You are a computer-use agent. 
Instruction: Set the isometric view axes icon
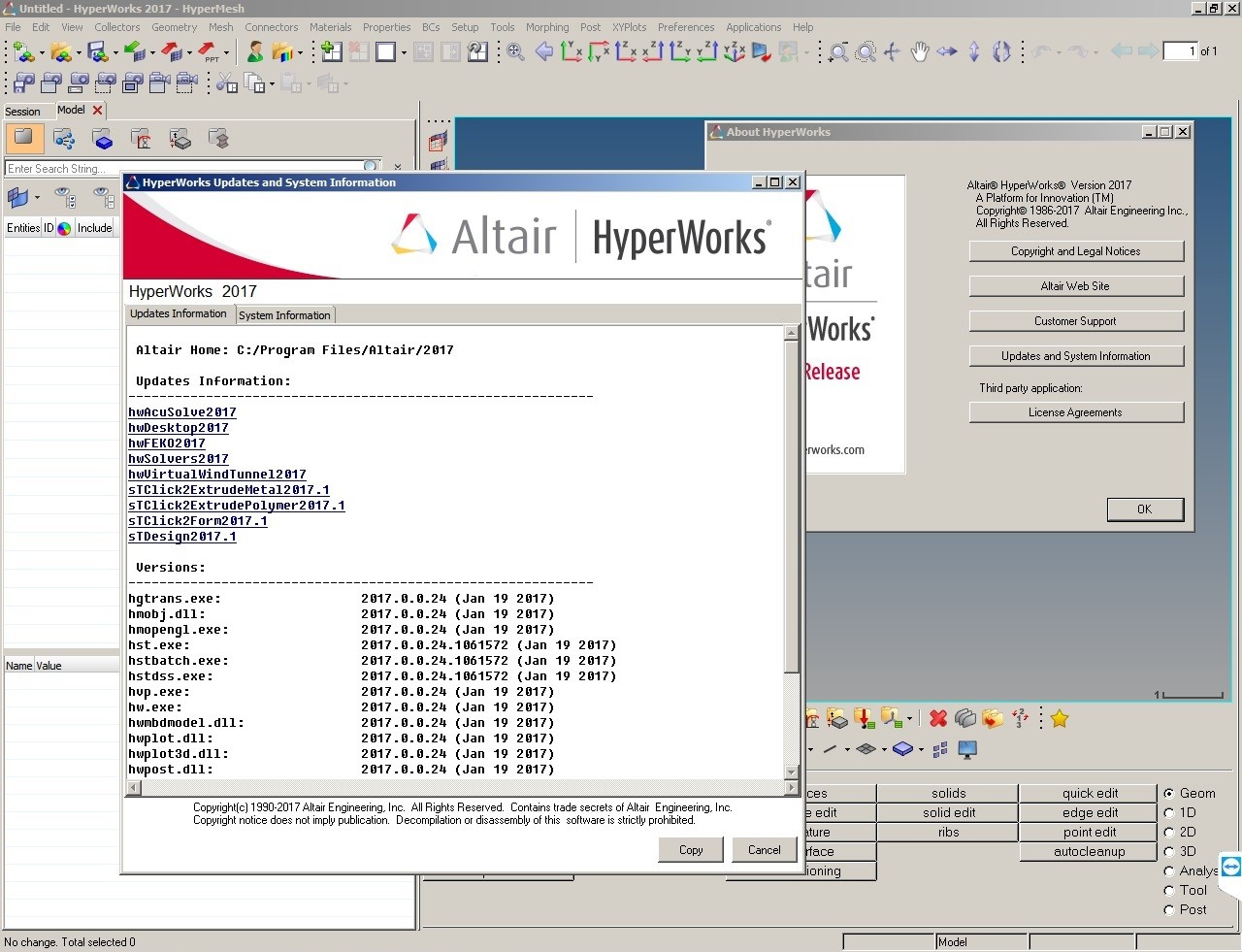pyautogui.click(x=735, y=51)
